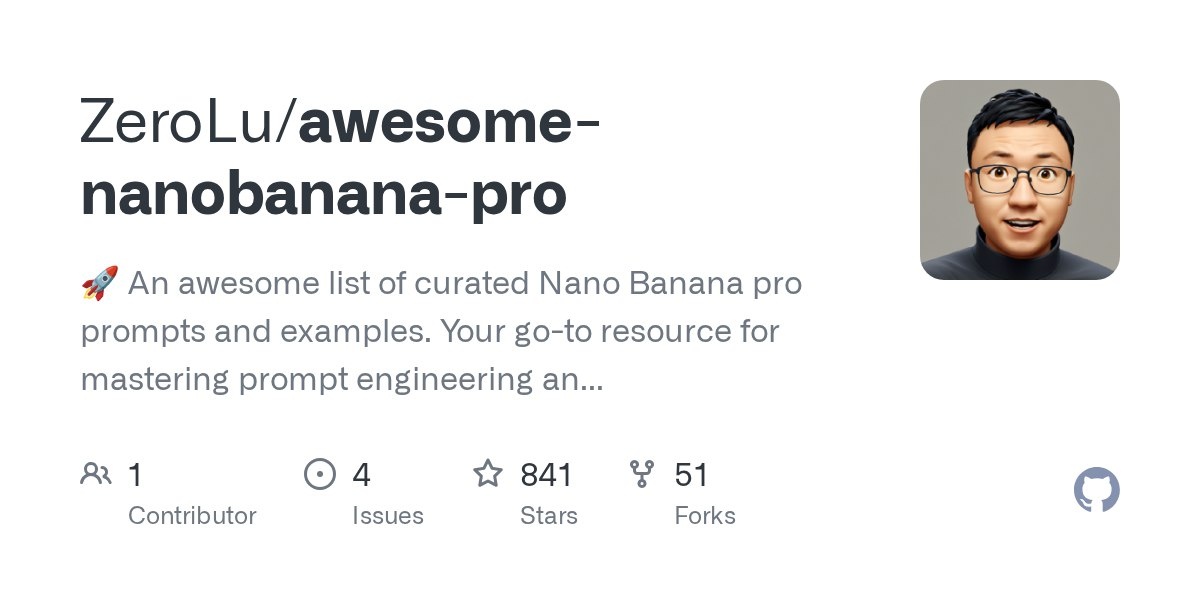
Task: Open the awesome-nanobanana-pro repository name
Action: [449, 122]
